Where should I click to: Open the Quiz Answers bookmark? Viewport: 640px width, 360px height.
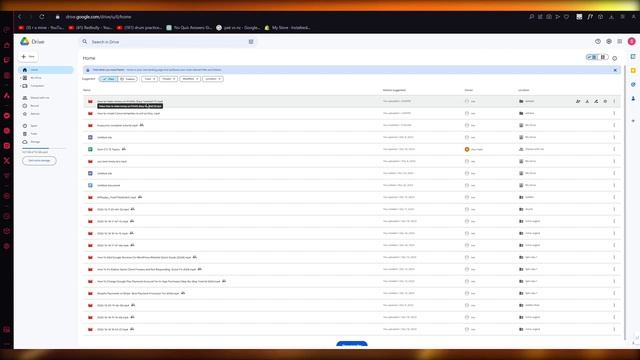pos(189,28)
